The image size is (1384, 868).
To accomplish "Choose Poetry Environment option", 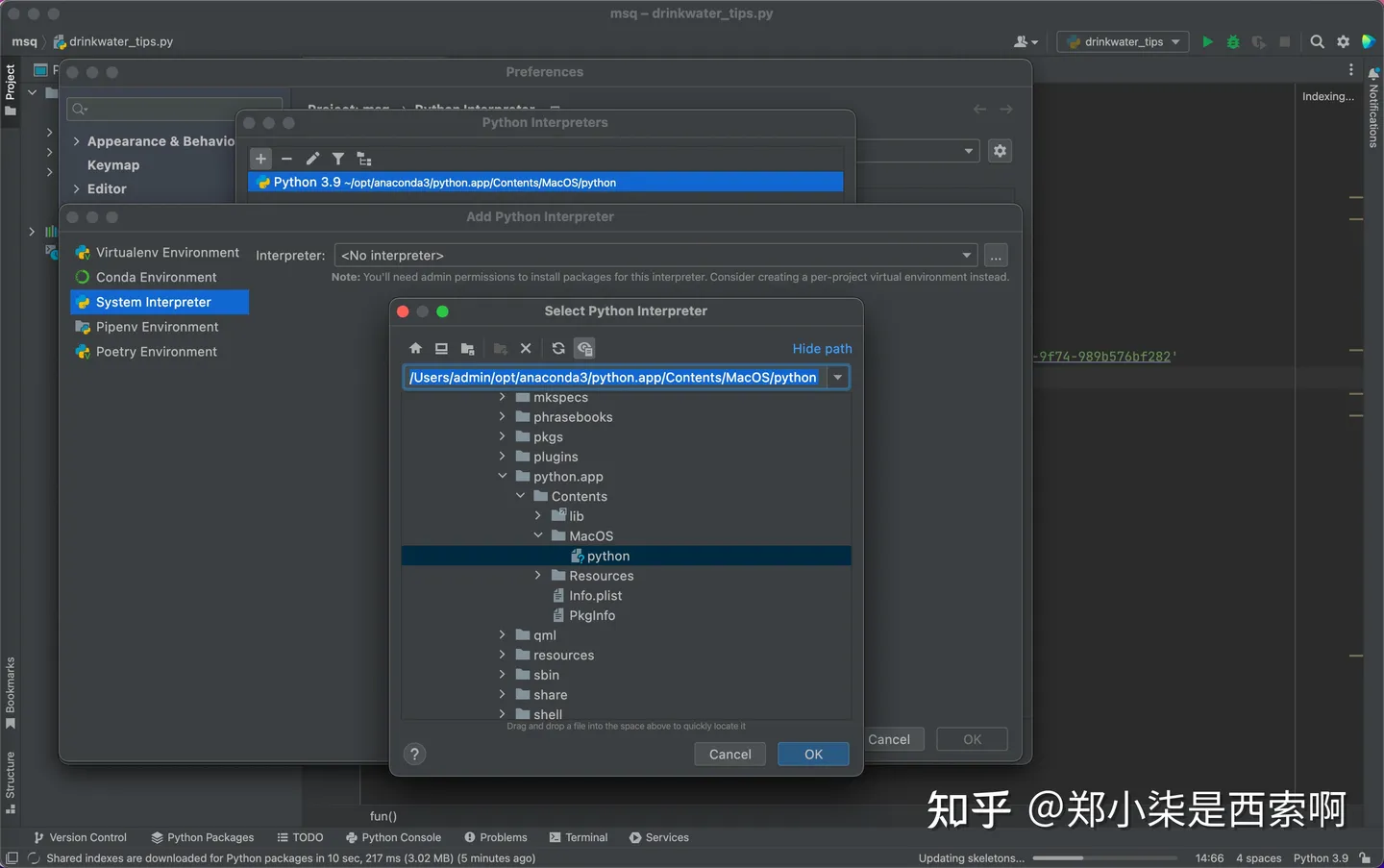I will pyautogui.click(x=159, y=352).
